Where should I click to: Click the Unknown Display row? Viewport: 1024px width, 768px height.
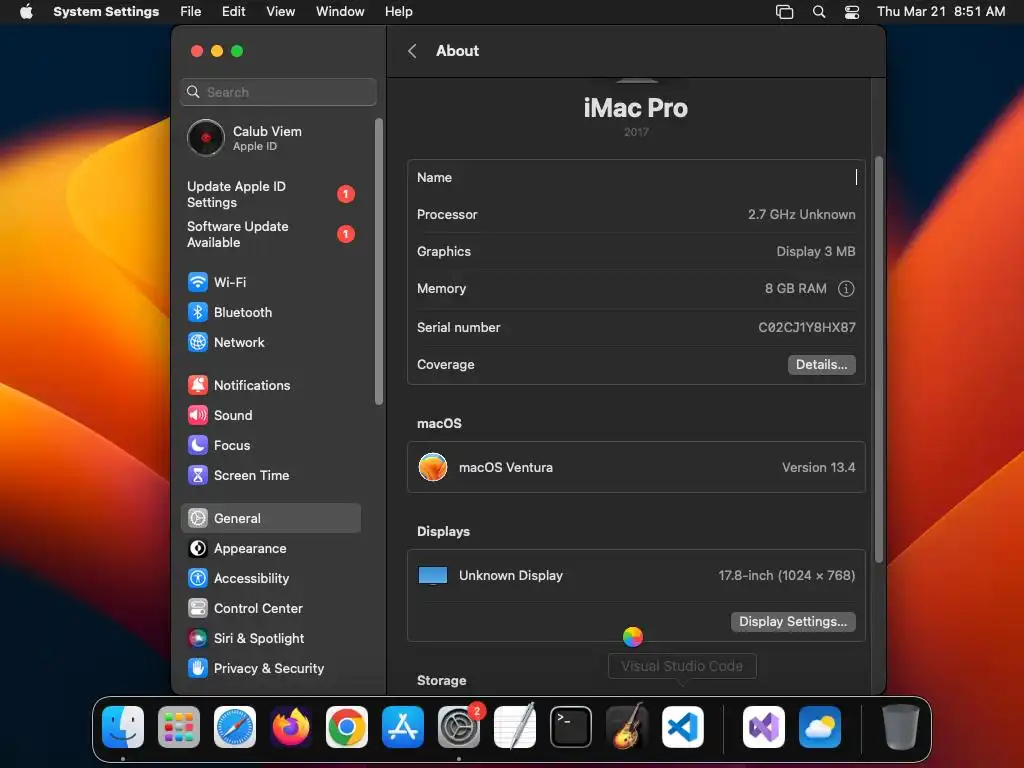point(636,575)
